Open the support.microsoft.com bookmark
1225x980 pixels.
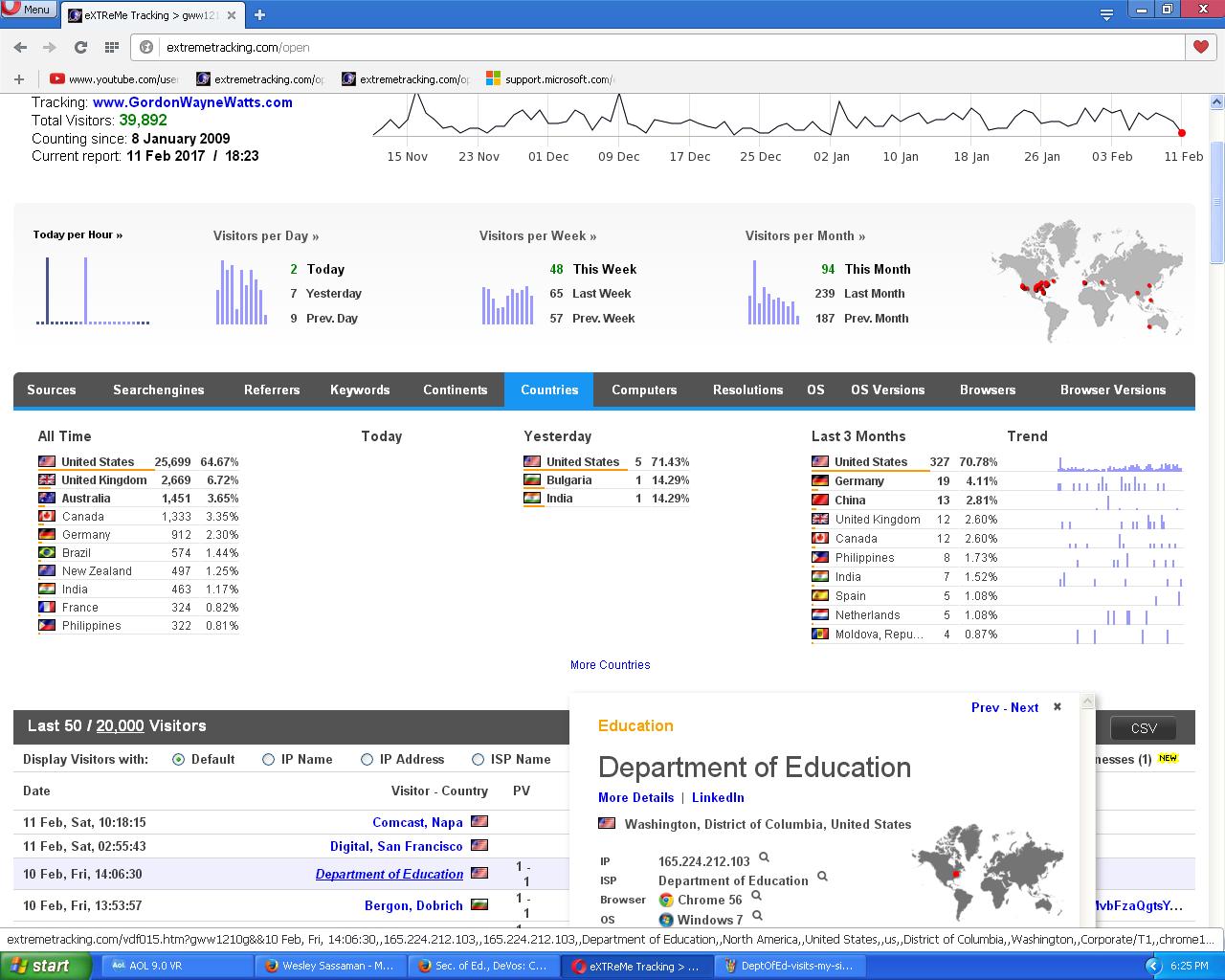[550, 79]
